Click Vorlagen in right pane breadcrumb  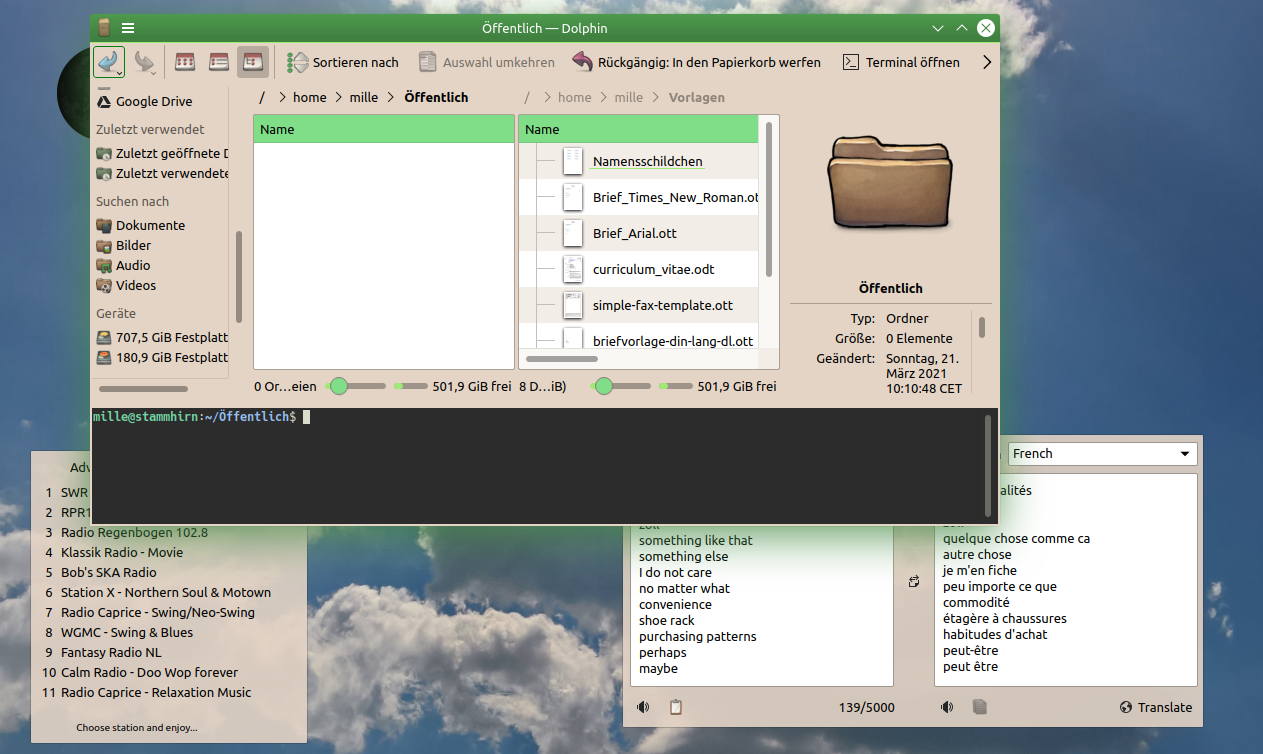(x=697, y=97)
